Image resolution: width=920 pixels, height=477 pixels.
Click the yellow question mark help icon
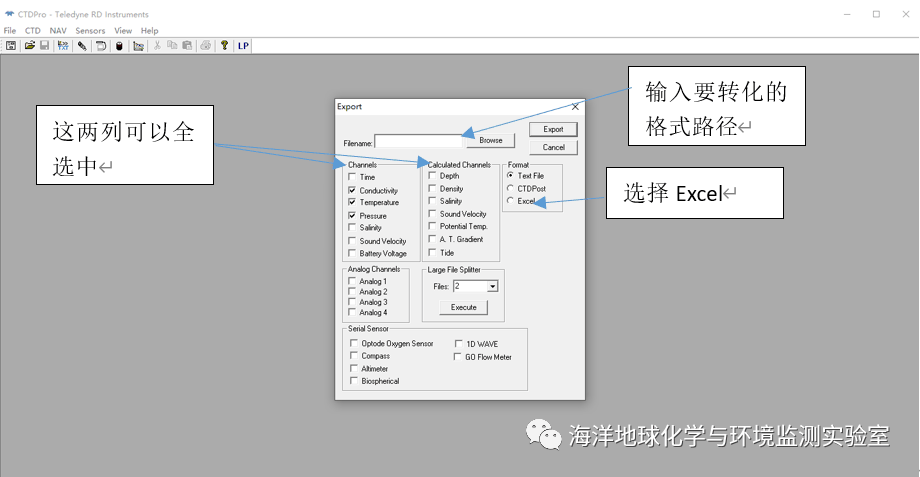click(224, 45)
